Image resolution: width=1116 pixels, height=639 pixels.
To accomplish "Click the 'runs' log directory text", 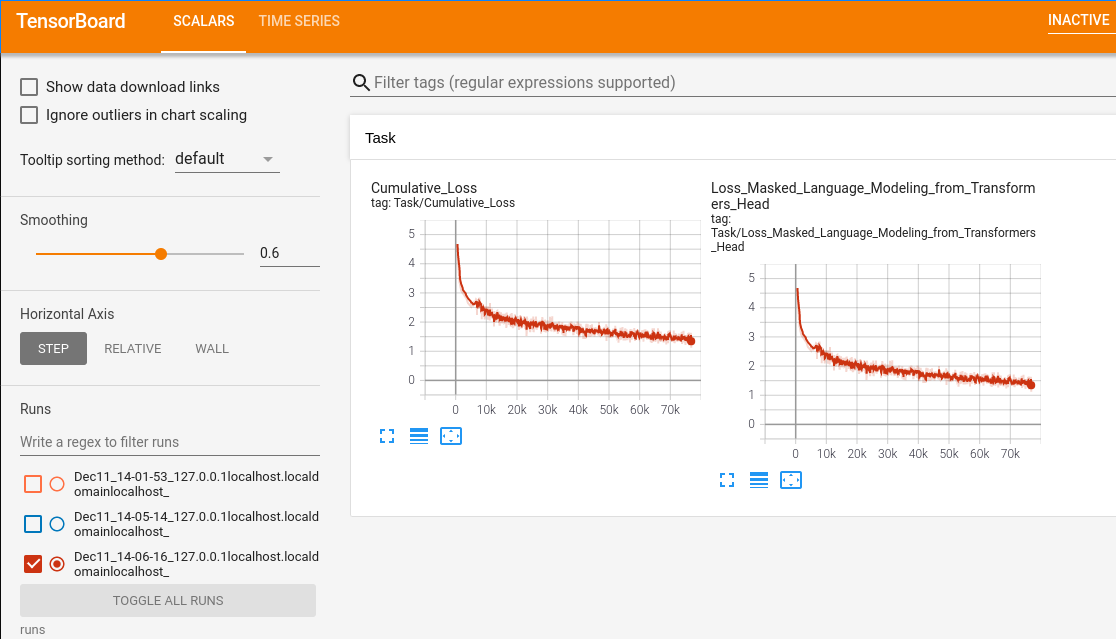I will [33, 630].
